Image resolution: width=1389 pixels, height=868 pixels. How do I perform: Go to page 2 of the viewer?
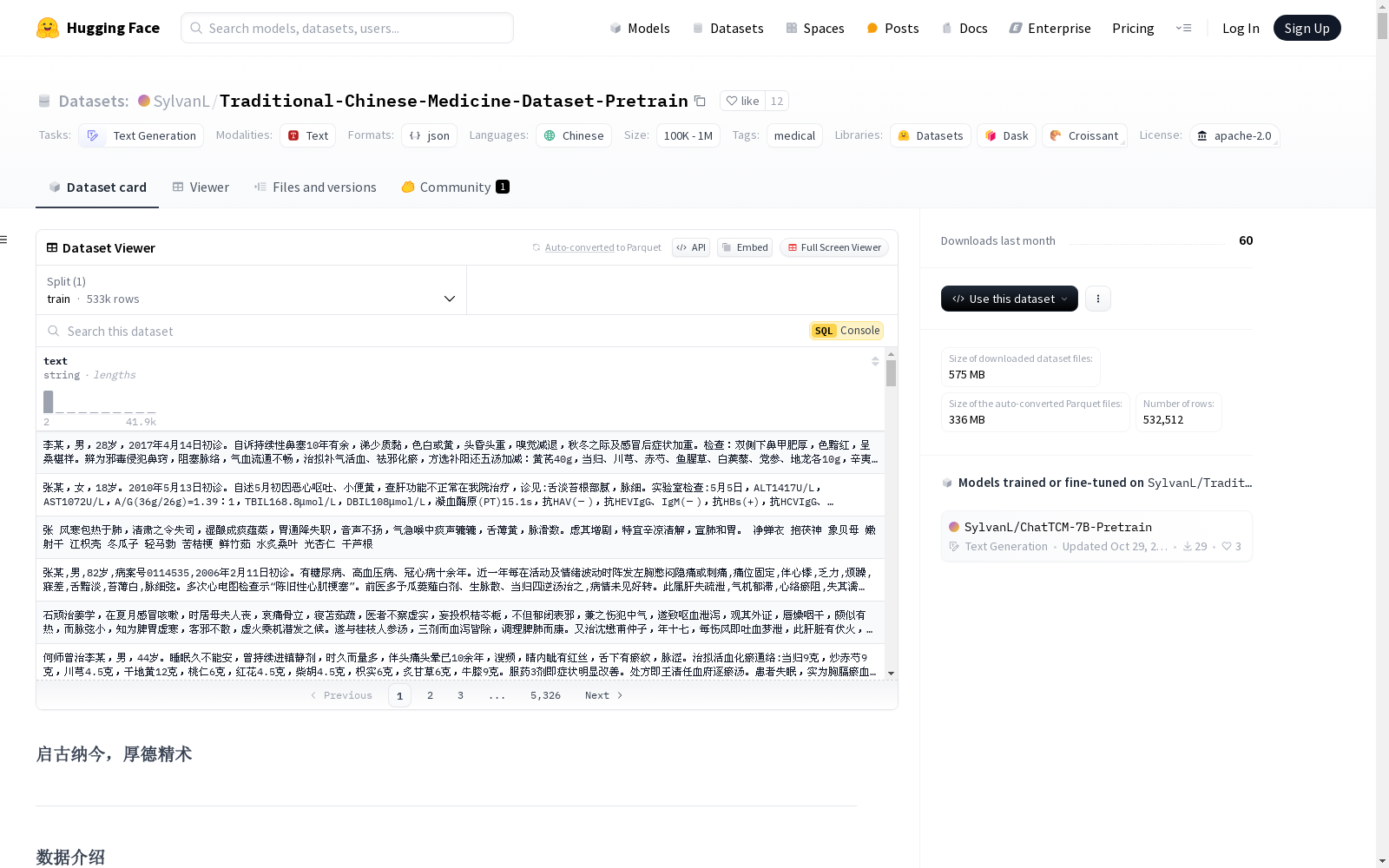(430, 695)
